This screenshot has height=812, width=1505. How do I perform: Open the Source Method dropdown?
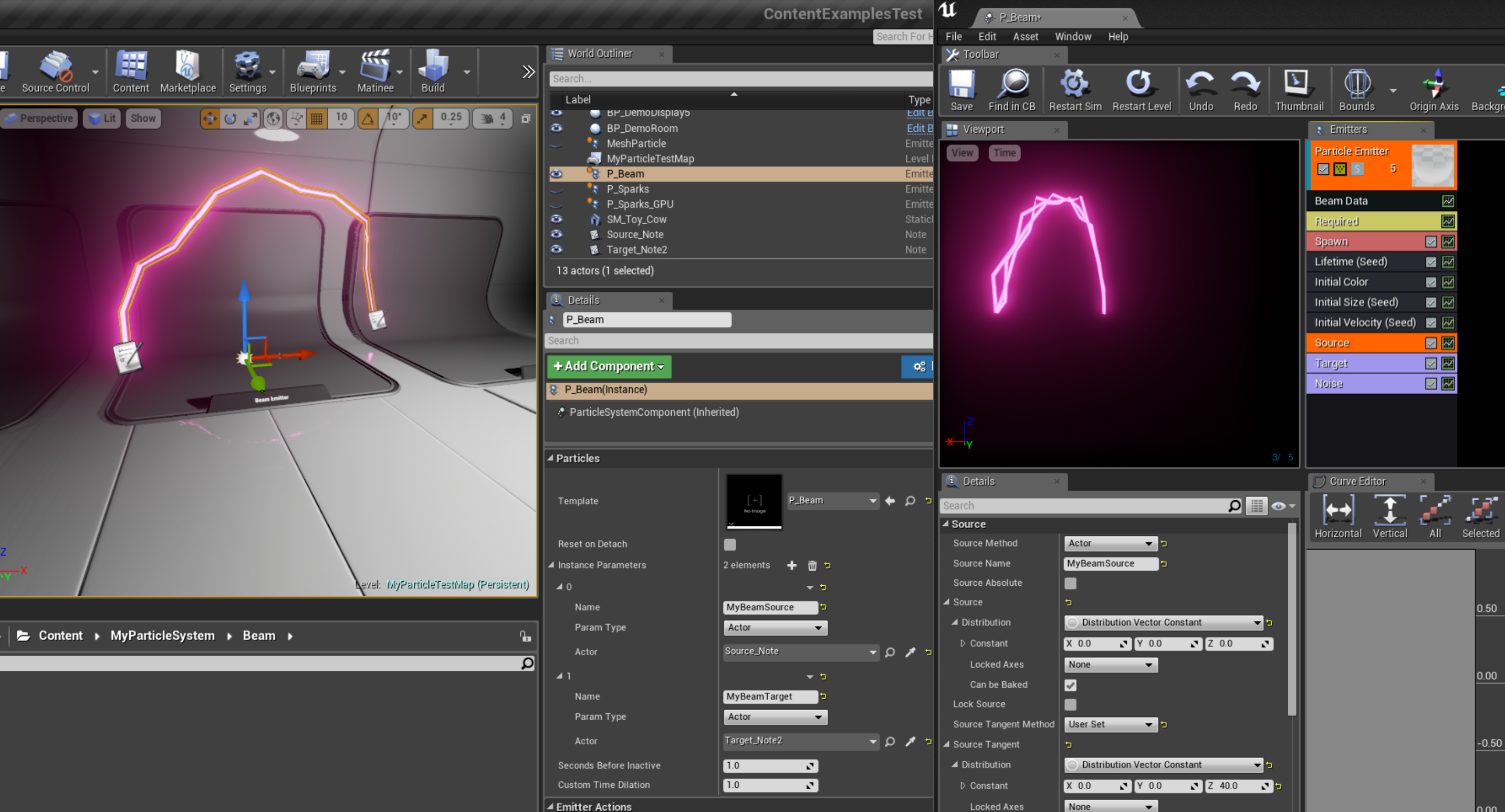(x=1110, y=543)
